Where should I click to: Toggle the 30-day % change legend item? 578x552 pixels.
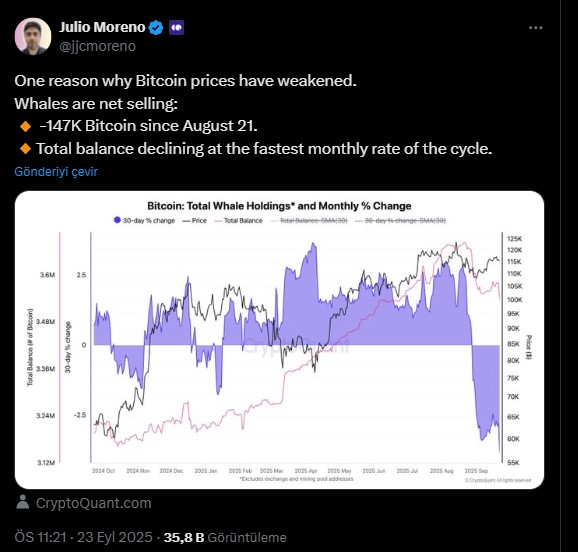pos(144,221)
